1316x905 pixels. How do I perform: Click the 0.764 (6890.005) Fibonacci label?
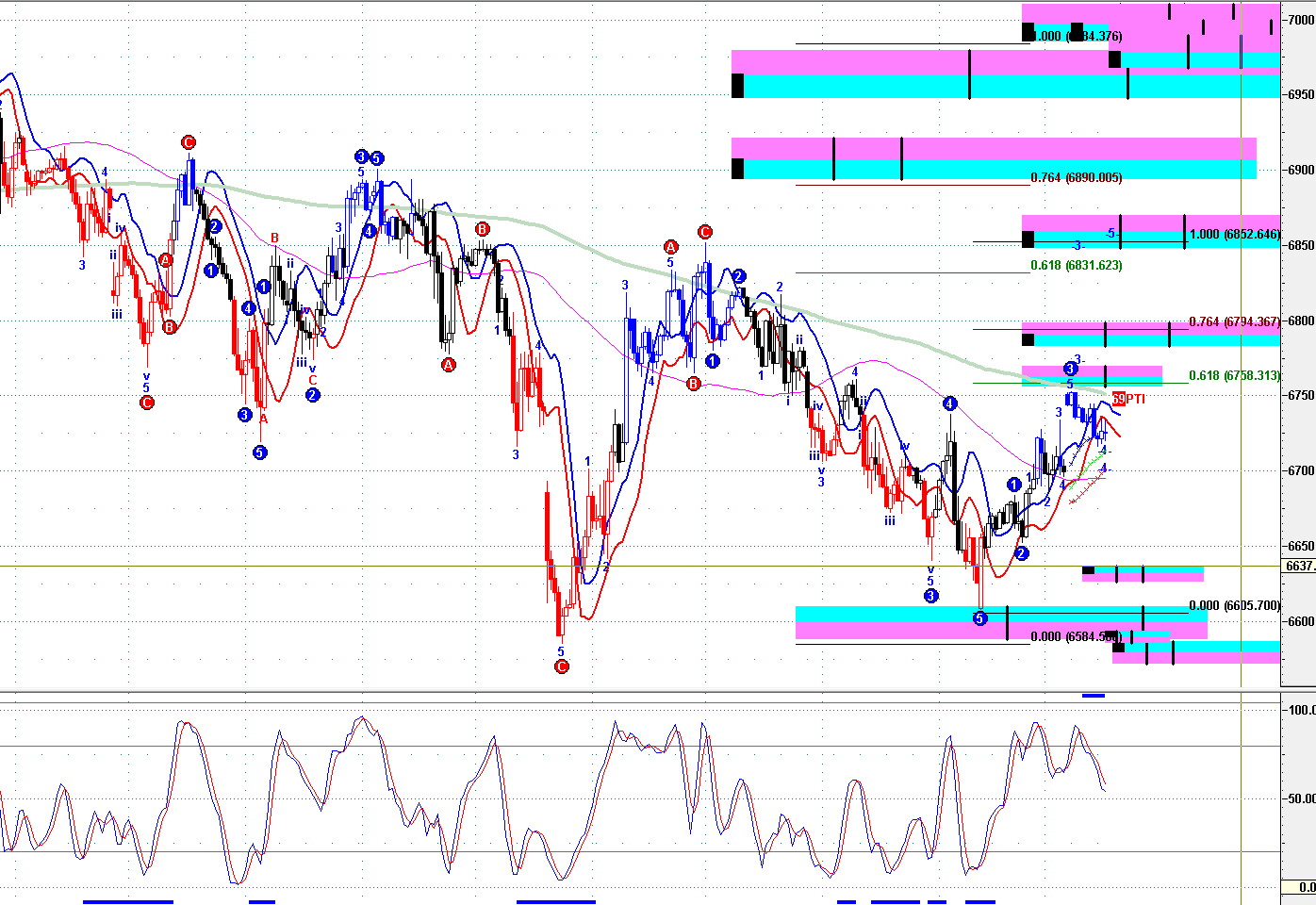coord(1077,177)
